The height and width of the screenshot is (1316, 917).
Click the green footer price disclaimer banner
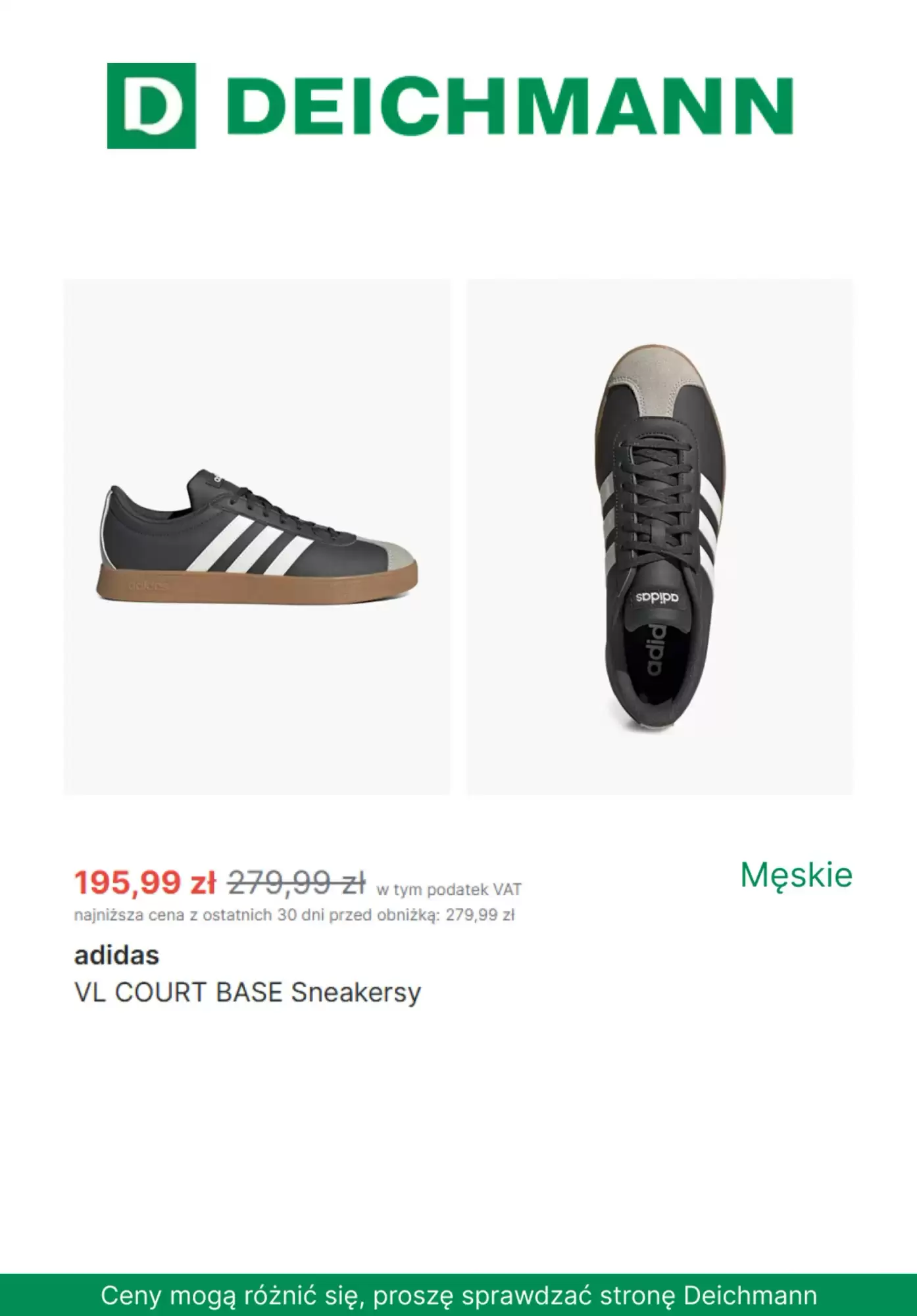coord(458,1295)
